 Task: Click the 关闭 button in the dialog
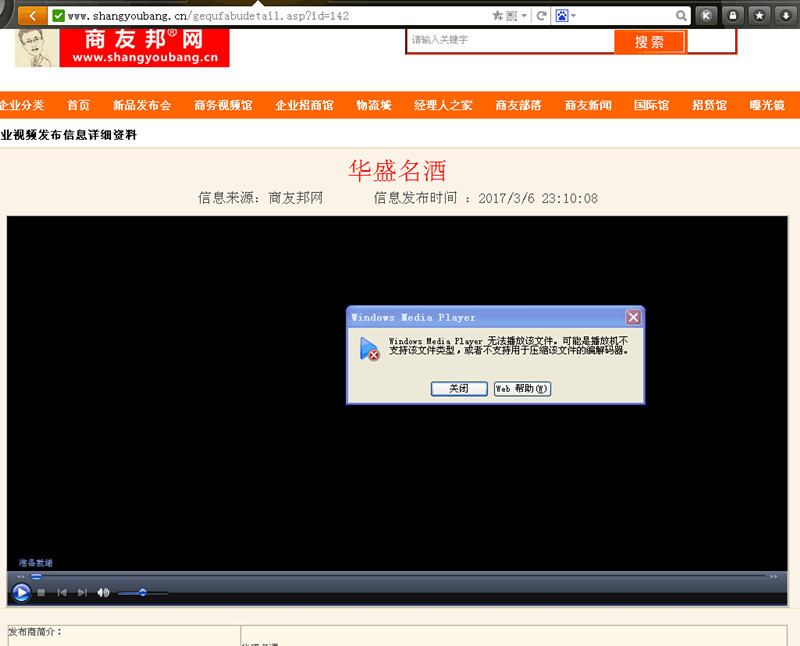coord(459,389)
